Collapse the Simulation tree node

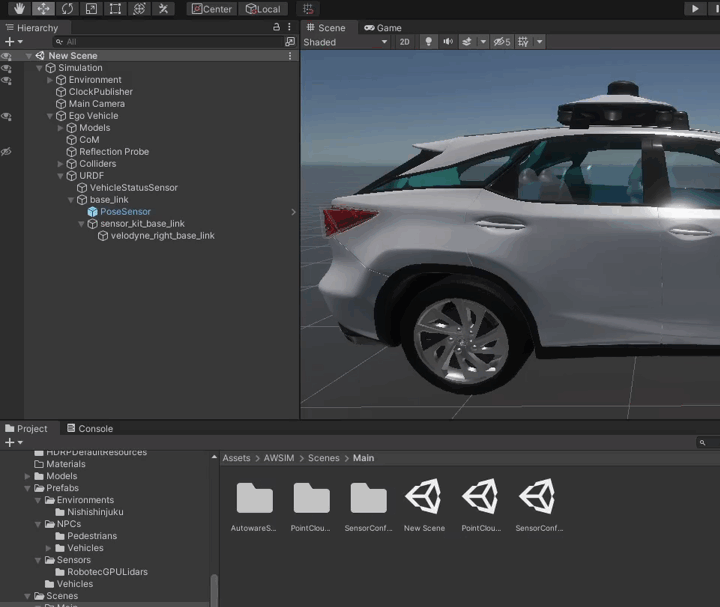[x=39, y=68]
